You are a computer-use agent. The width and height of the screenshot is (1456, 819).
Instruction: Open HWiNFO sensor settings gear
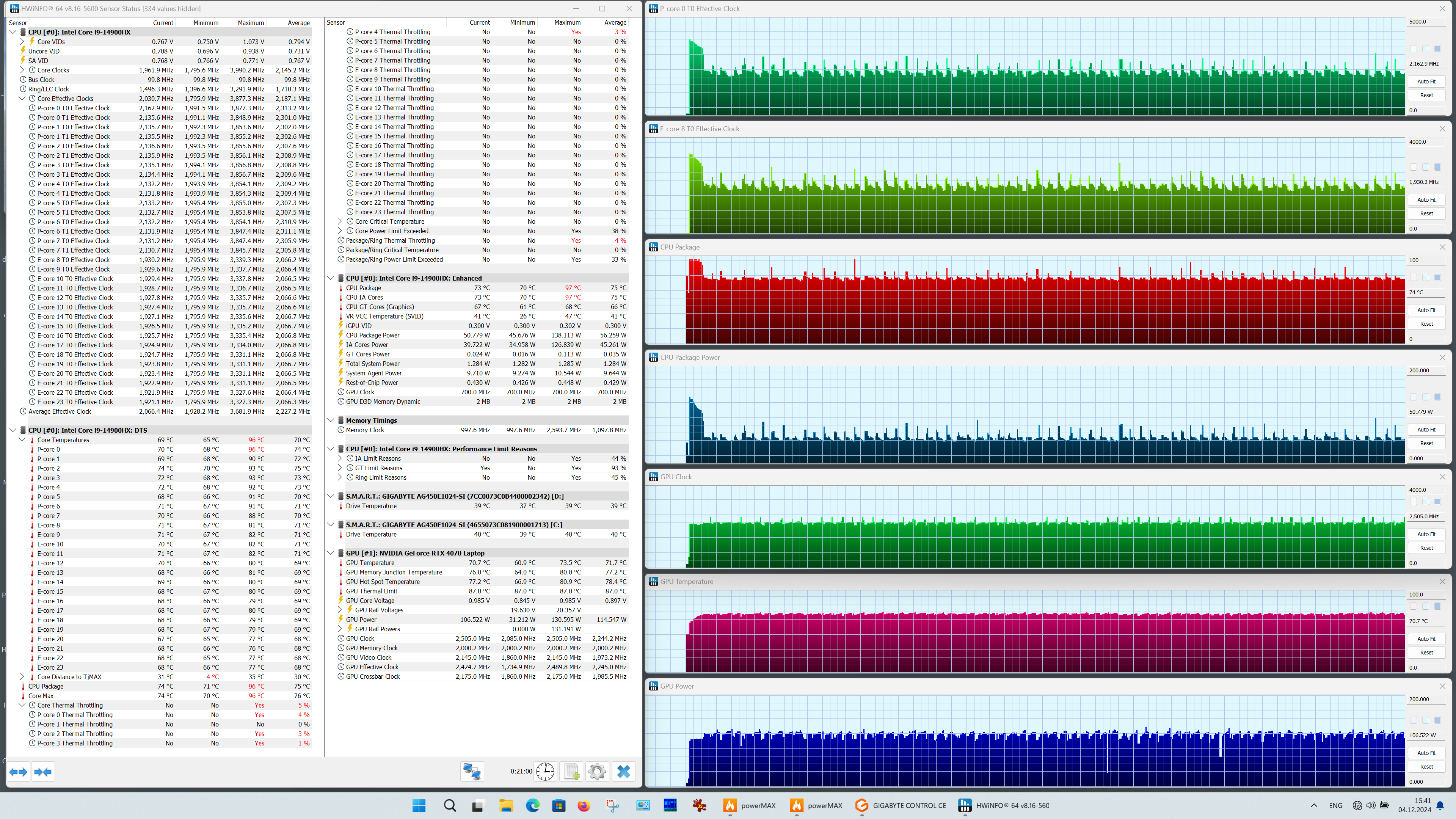pos(597,772)
